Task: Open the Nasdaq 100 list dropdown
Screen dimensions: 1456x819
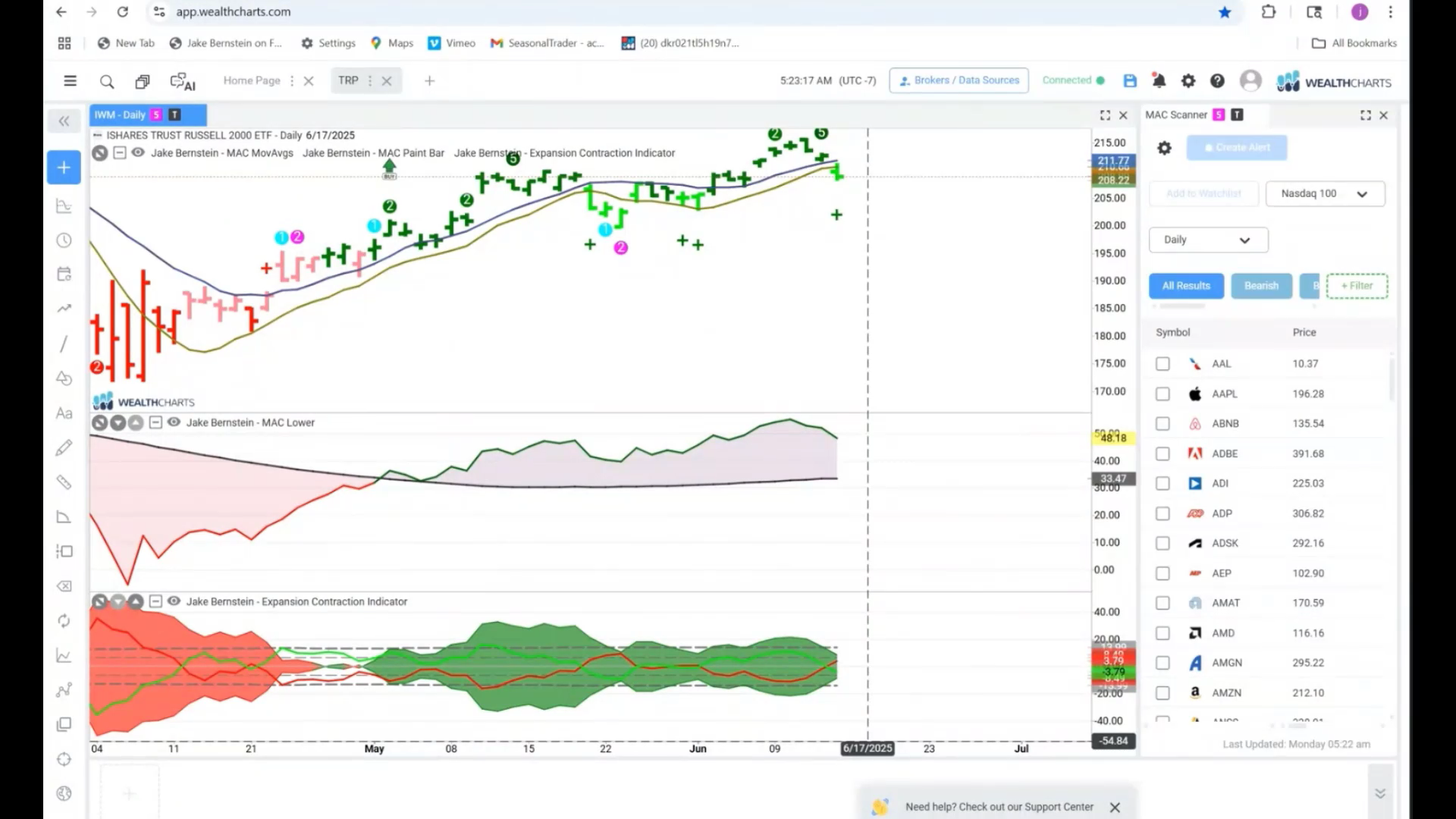Action: (x=1325, y=193)
